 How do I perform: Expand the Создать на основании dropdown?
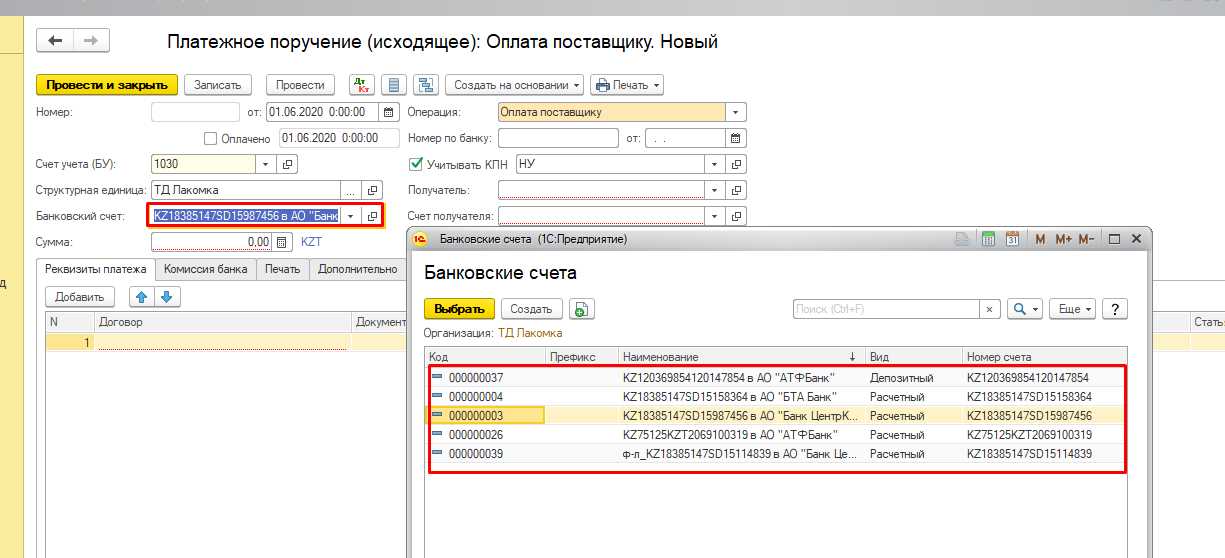tap(514, 85)
